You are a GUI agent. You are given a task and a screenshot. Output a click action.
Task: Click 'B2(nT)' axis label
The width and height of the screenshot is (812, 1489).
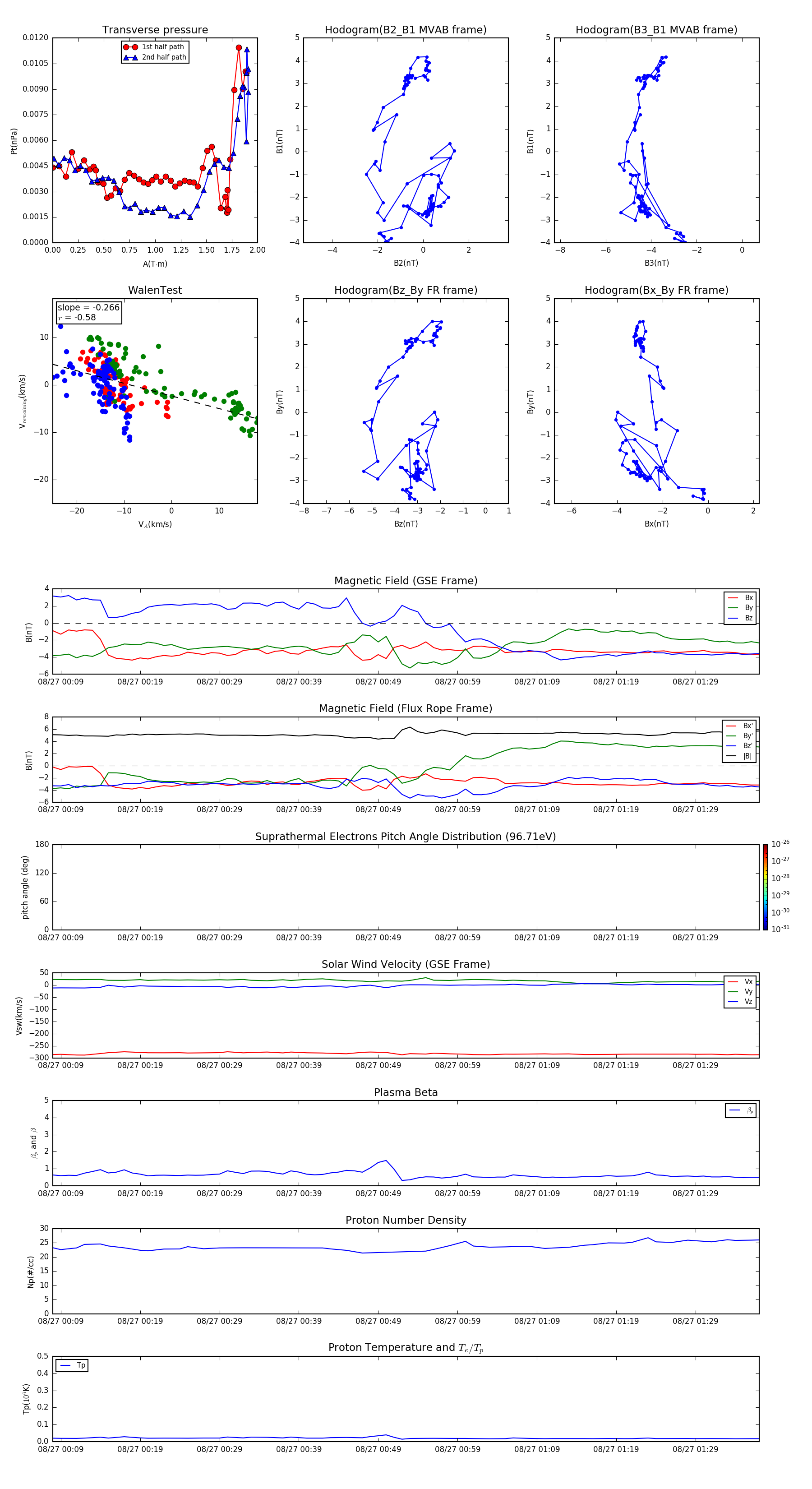406,263
